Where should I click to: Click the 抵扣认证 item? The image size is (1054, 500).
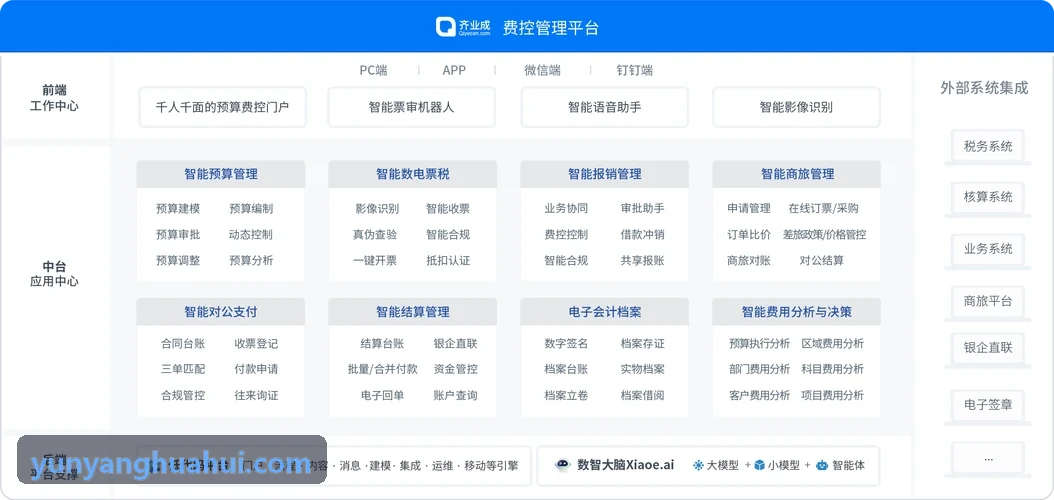[448, 260]
